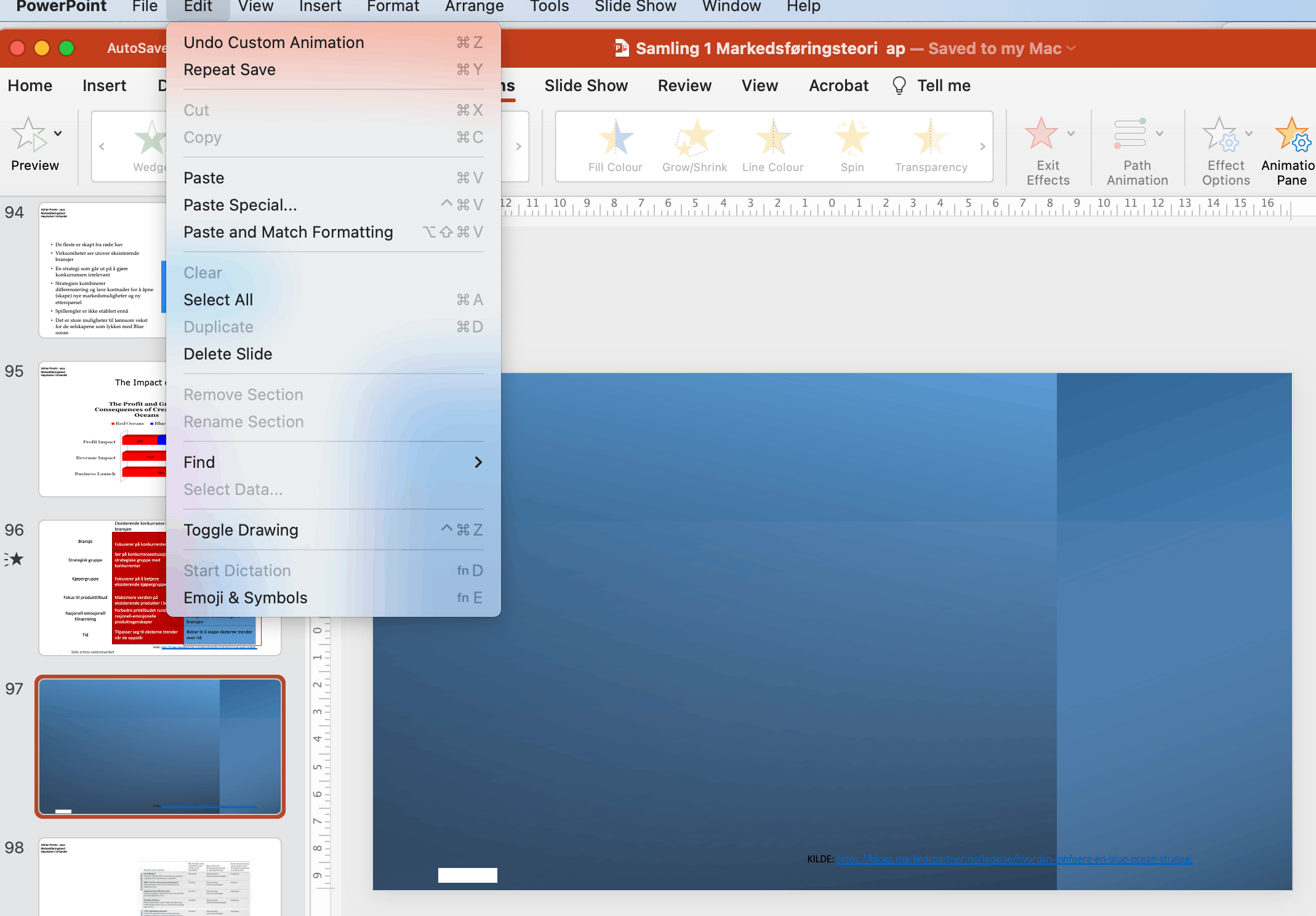1316x916 pixels.
Task: Apply the Transparency emphasis effect
Action: [x=931, y=146]
